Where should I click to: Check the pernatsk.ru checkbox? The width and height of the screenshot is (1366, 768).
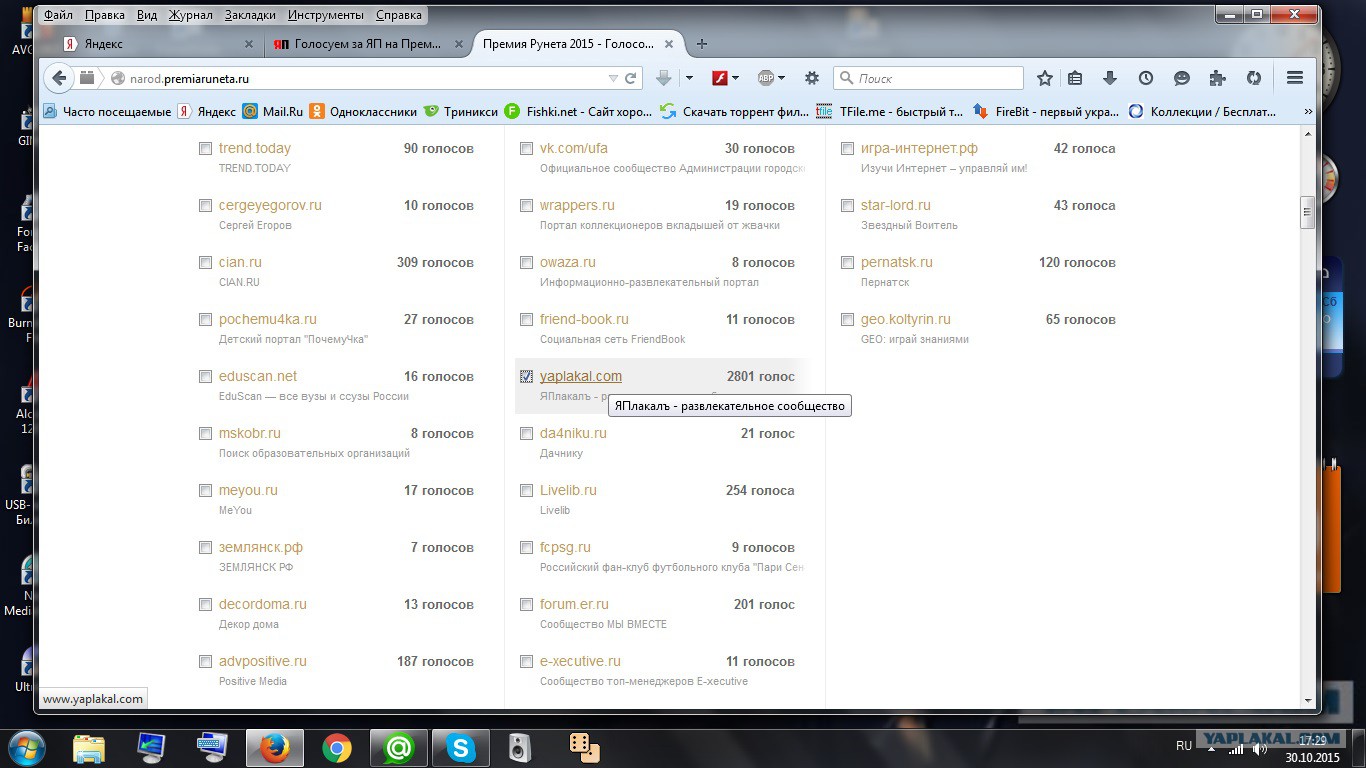pyautogui.click(x=847, y=263)
